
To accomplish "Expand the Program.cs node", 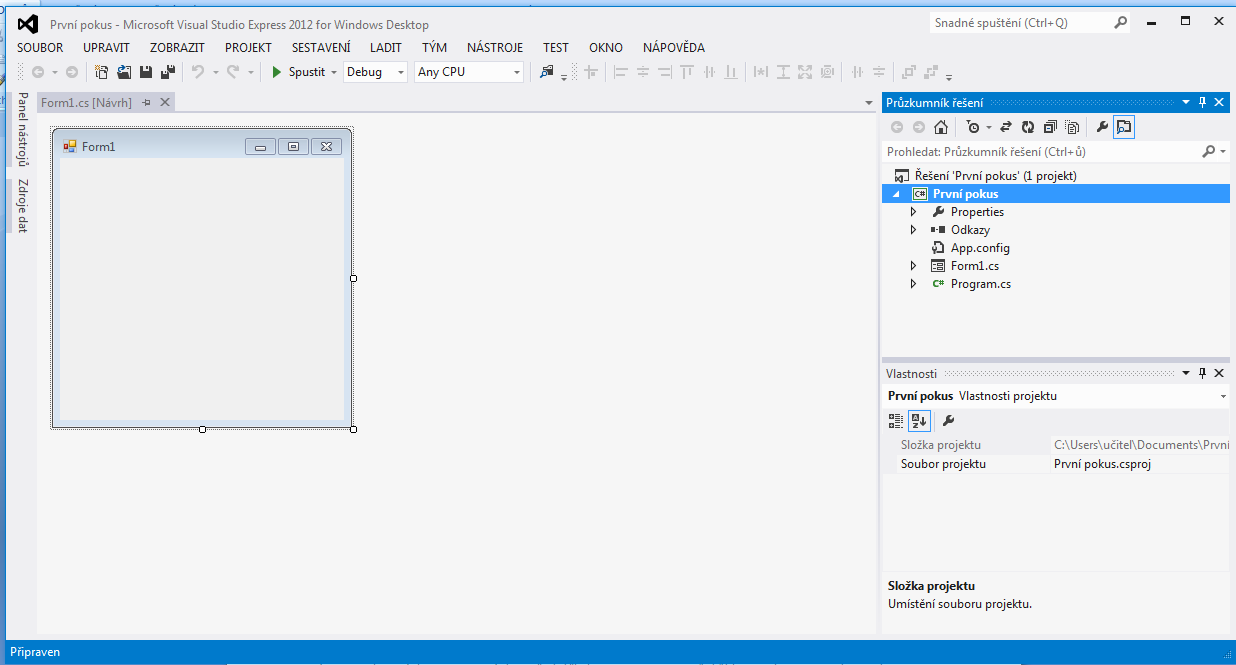I will pyautogui.click(x=913, y=284).
